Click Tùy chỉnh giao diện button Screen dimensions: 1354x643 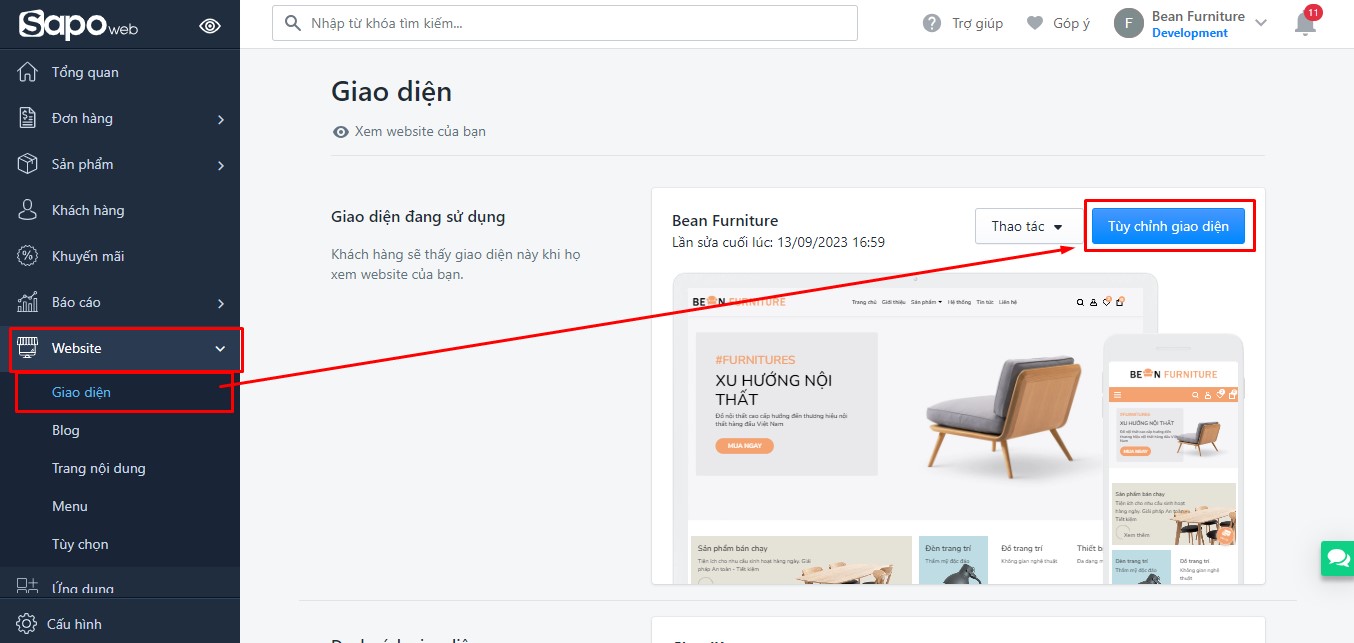(x=1168, y=226)
